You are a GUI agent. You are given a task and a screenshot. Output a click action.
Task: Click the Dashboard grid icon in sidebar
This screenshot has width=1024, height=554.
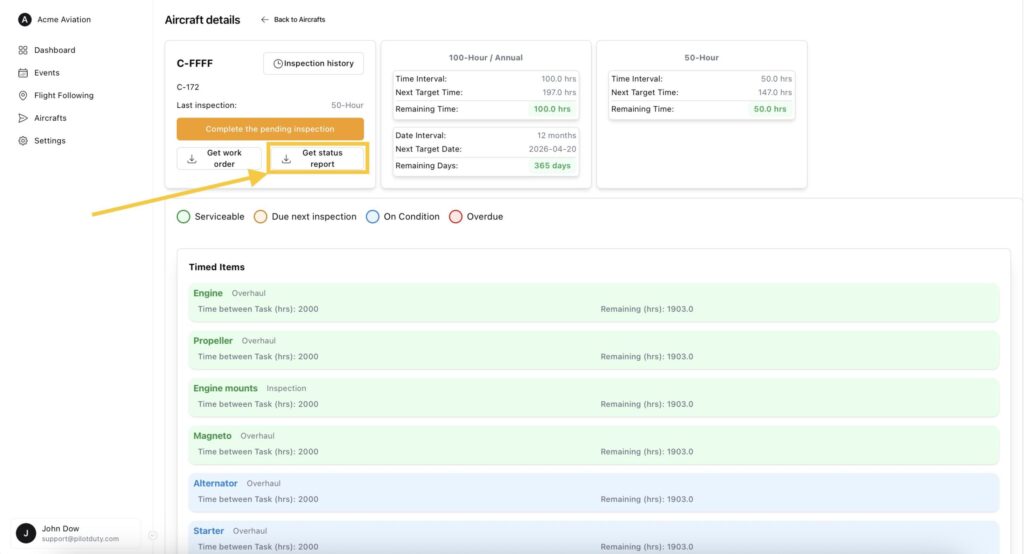(x=23, y=50)
